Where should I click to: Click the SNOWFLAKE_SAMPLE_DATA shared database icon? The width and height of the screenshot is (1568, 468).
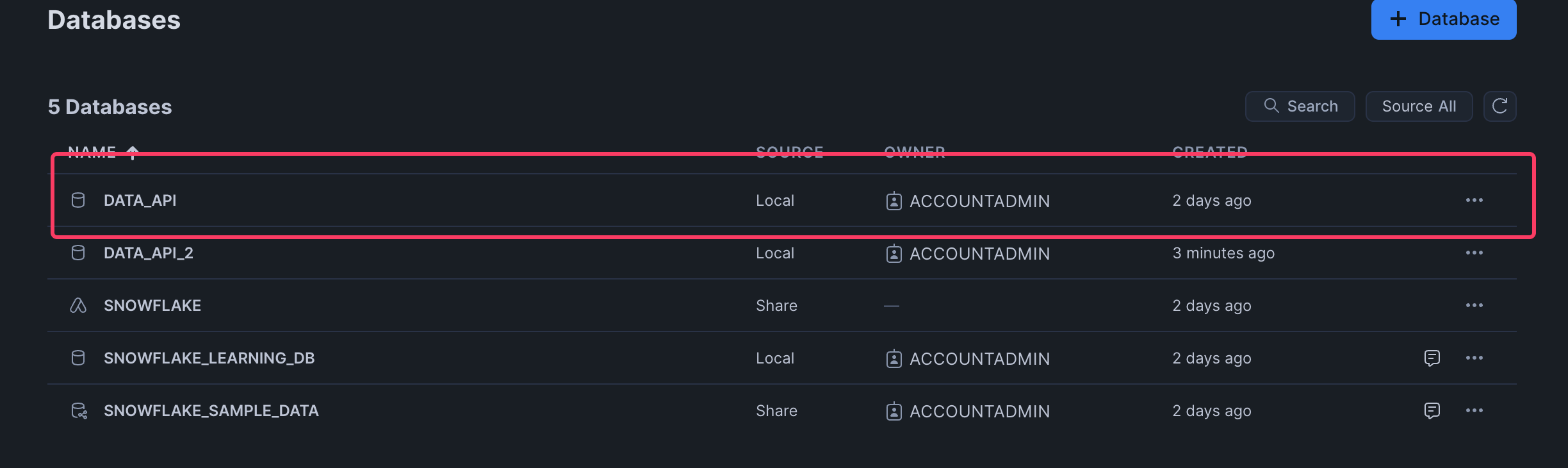coord(79,411)
